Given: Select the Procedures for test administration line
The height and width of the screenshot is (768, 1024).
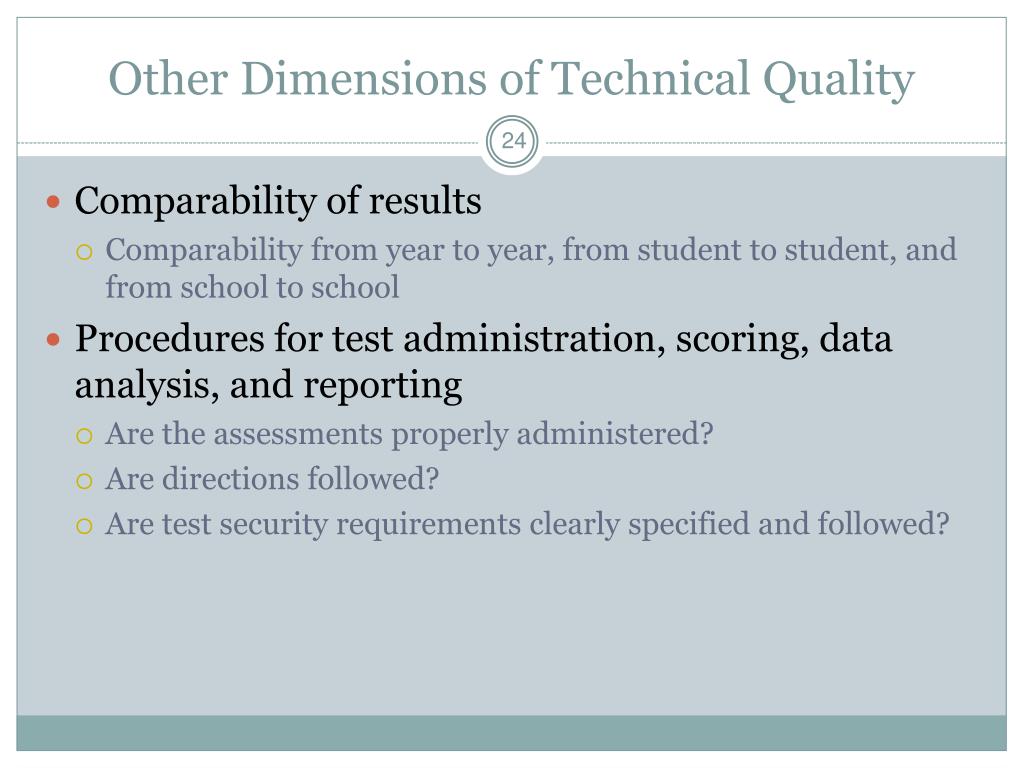Looking at the screenshot, I should tap(483, 340).
